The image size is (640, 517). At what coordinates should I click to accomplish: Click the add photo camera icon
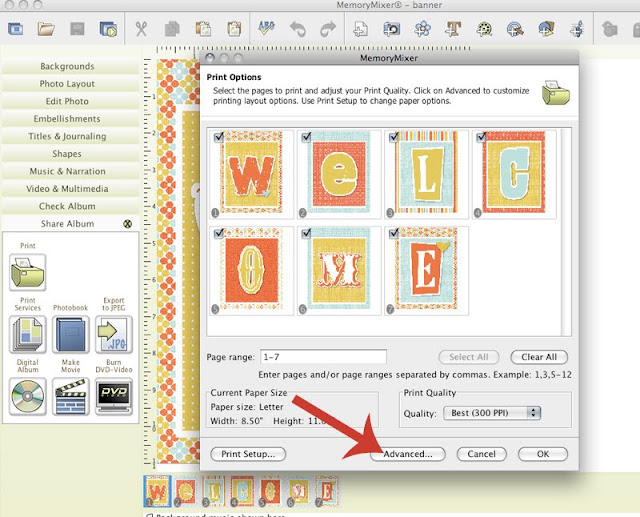(392, 29)
